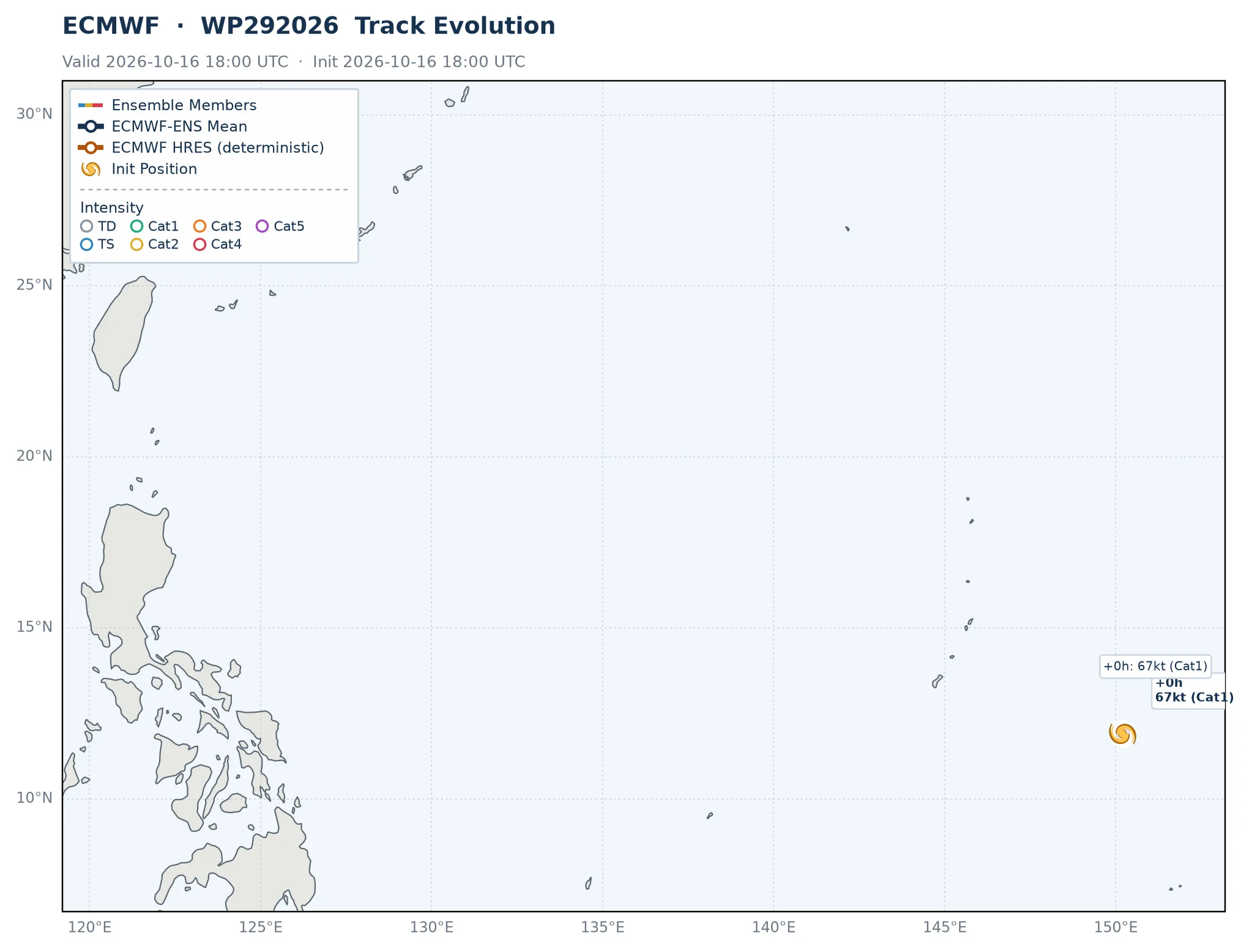The height and width of the screenshot is (952, 1241).
Task: Click the 140°E longitude axis label
Action: pos(773,928)
